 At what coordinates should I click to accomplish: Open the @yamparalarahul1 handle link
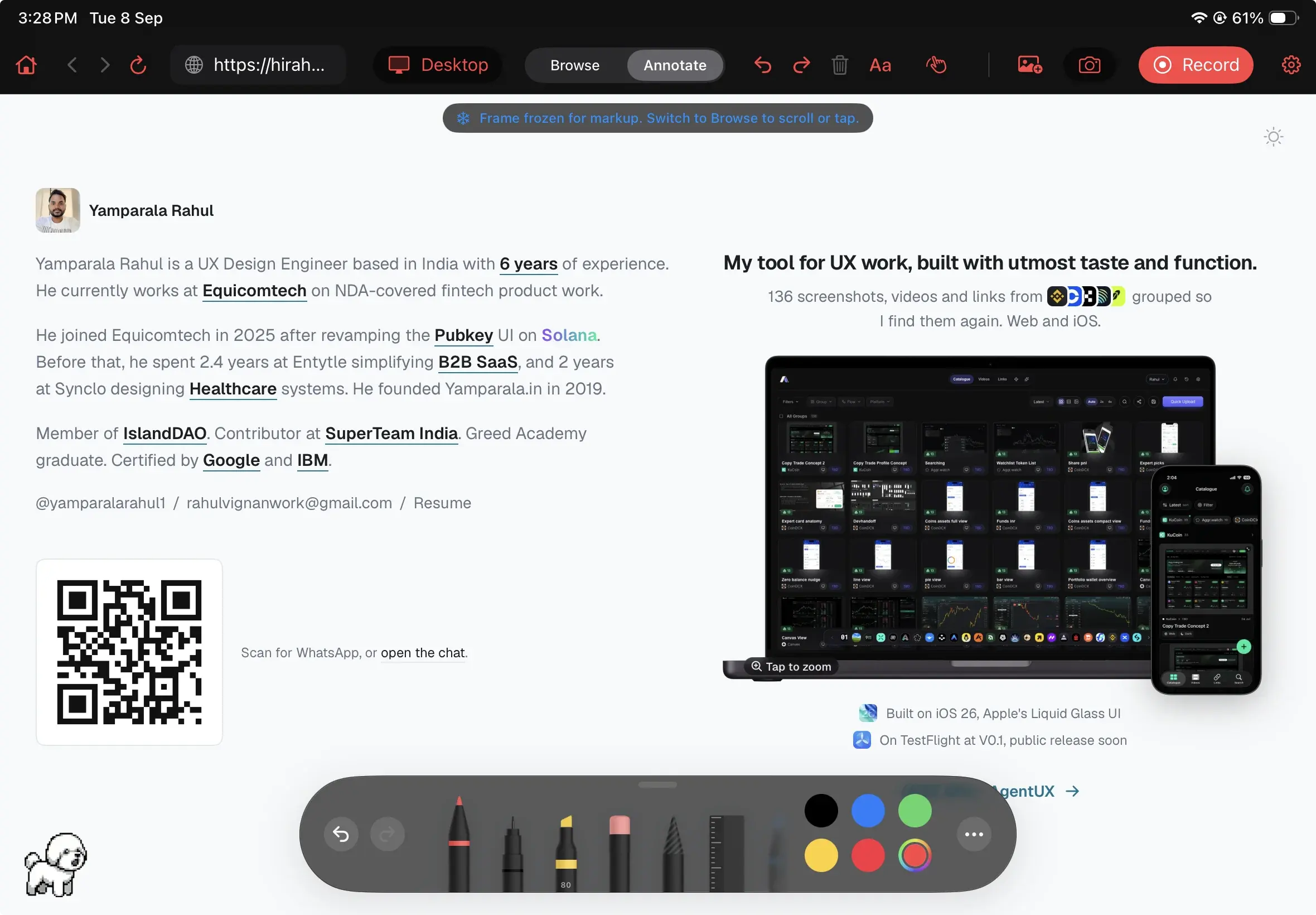[100, 503]
